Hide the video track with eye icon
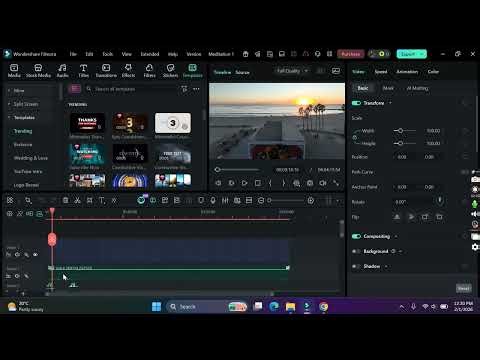Image resolution: width=480 pixels, height=360 pixels. (x=35, y=255)
